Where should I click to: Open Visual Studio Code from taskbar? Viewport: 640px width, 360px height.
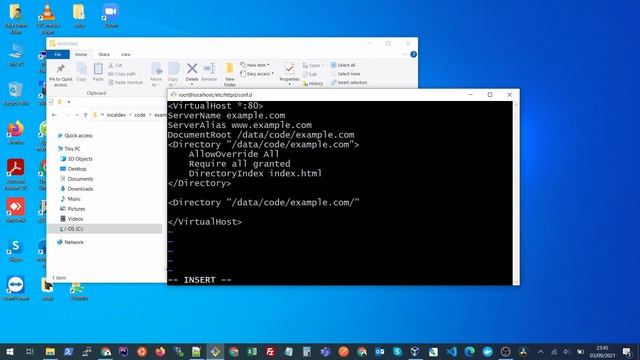point(451,351)
